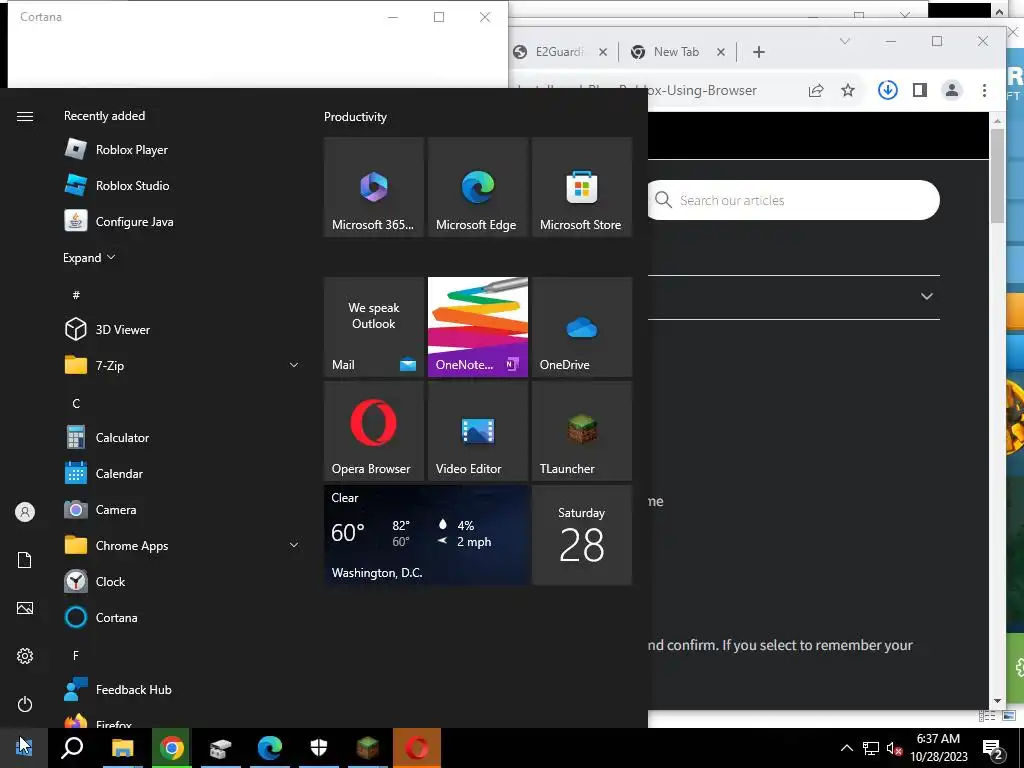
Task: Click the Microsoft 365 tile
Action: click(x=374, y=187)
